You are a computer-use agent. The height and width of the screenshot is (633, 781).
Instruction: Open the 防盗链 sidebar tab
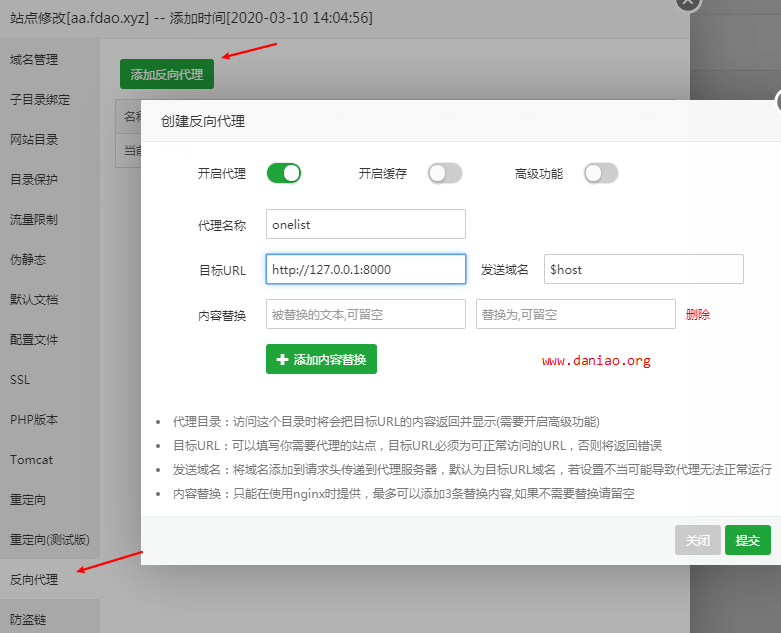[50, 619]
